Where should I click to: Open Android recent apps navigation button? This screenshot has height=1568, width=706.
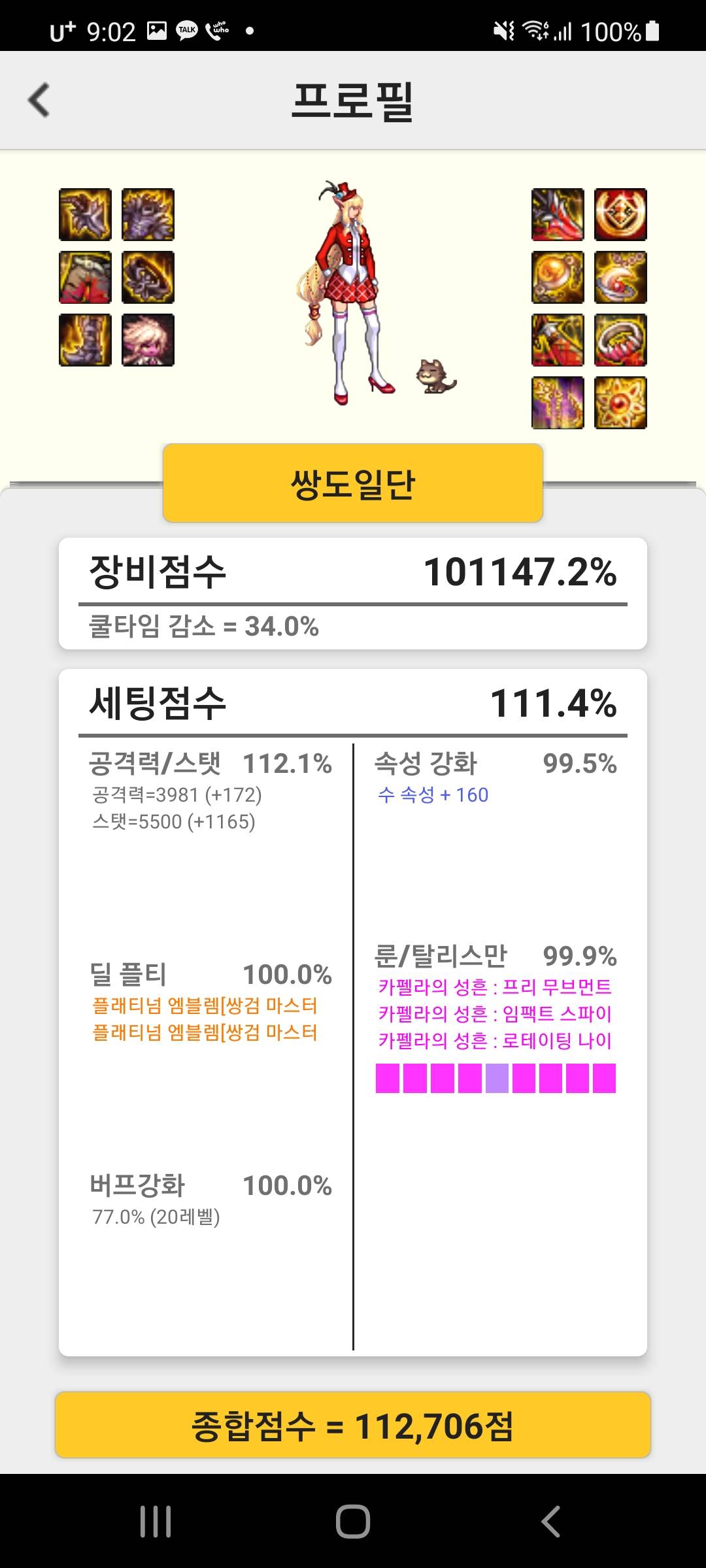click(156, 1521)
